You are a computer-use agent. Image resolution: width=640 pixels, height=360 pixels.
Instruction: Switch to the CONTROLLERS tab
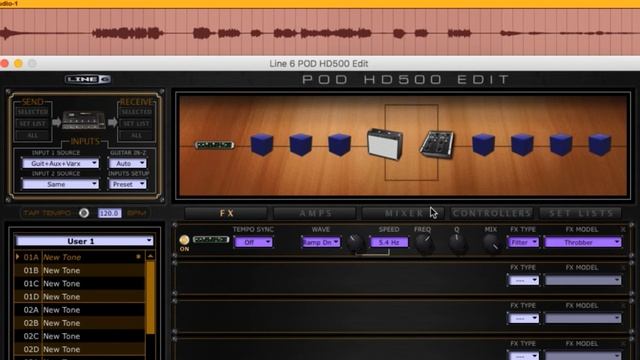pyautogui.click(x=492, y=213)
